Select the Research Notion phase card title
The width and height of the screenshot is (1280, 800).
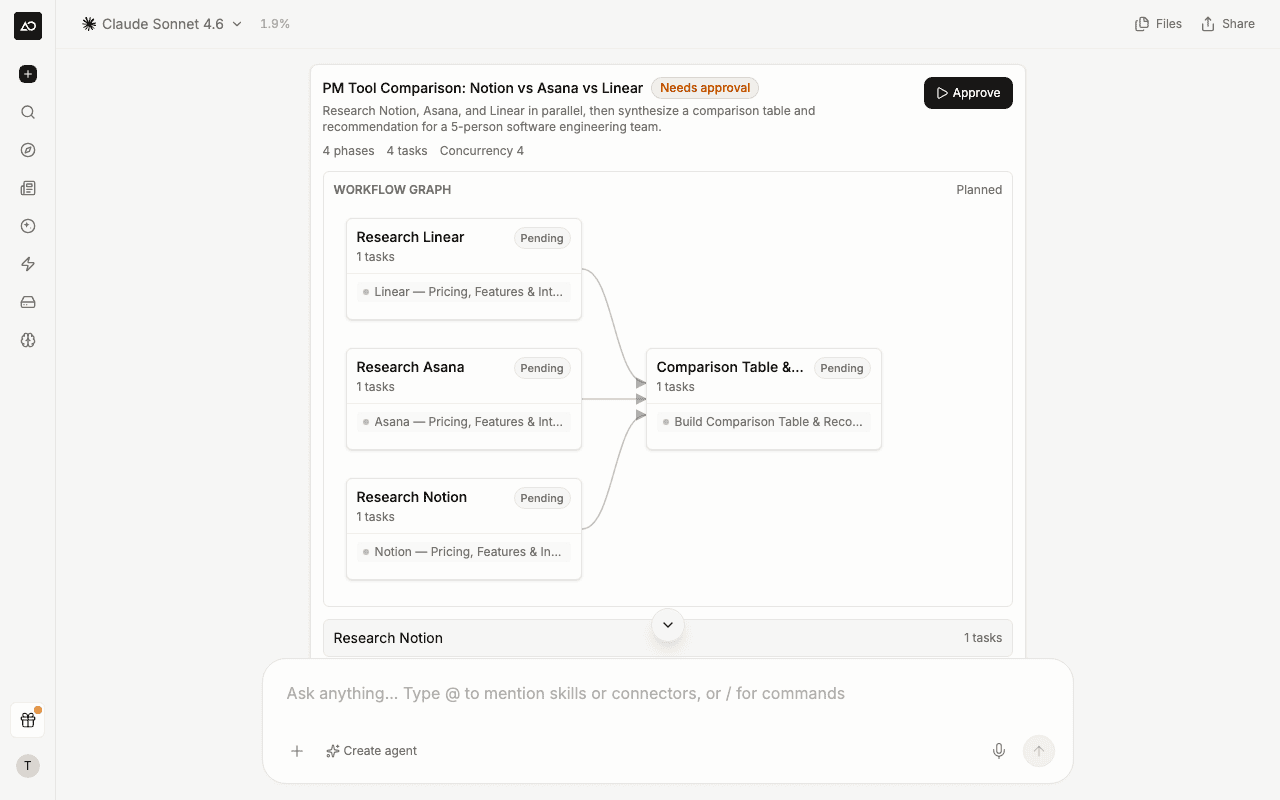[x=412, y=497]
